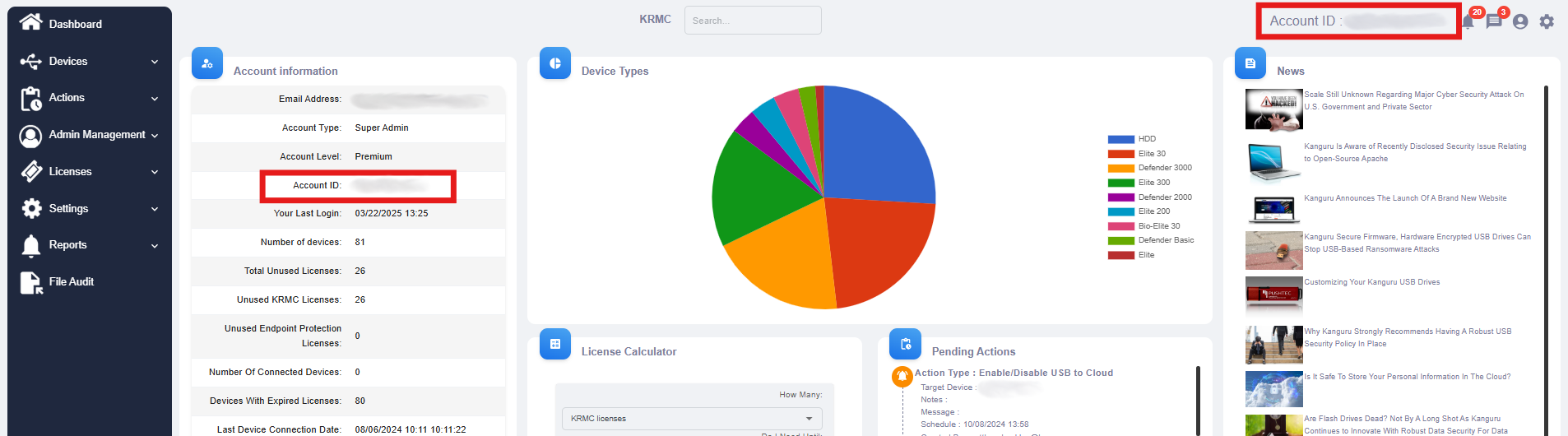Go to Dashboard in the sidebar
The image size is (1568, 436).
tap(74, 24)
